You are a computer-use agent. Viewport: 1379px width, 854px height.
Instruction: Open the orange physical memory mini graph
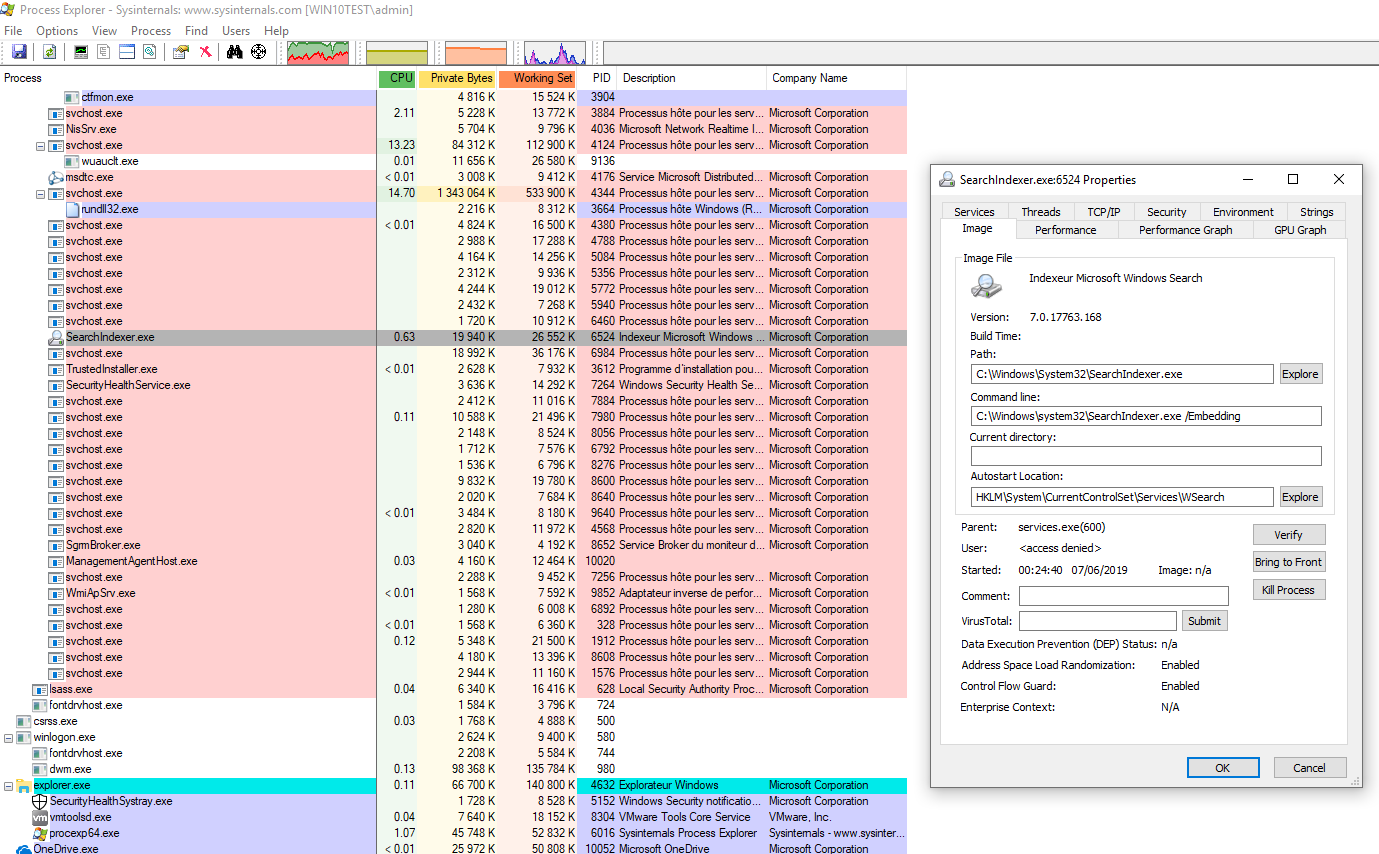pyautogui.click(x=476, y=53)
